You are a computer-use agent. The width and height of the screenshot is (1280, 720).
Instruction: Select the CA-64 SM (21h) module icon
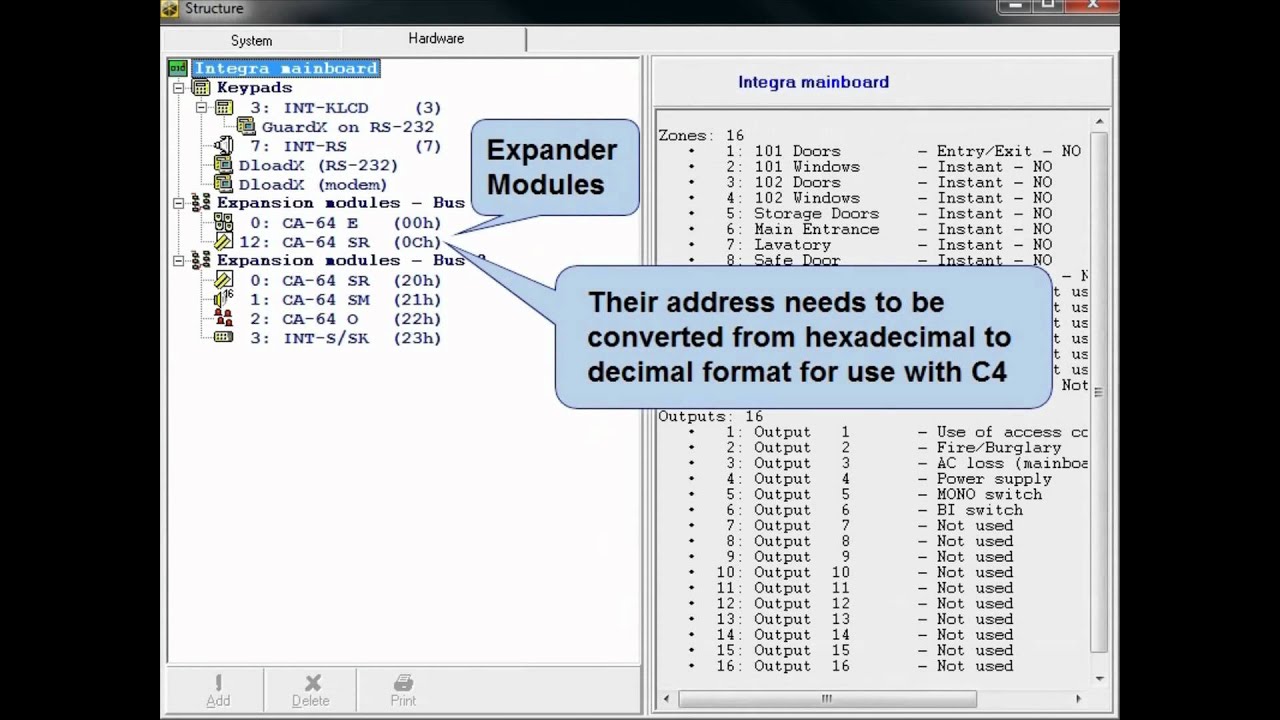(x=223, y=299)
